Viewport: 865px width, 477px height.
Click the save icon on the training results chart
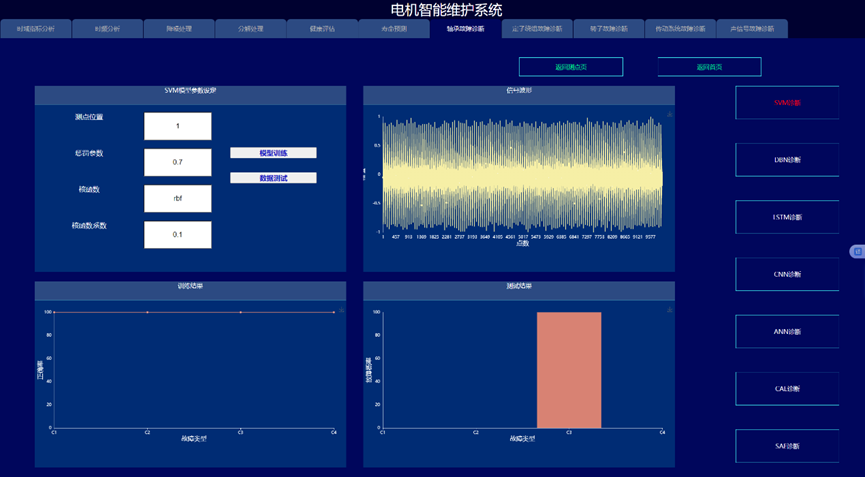pos(341,311)
